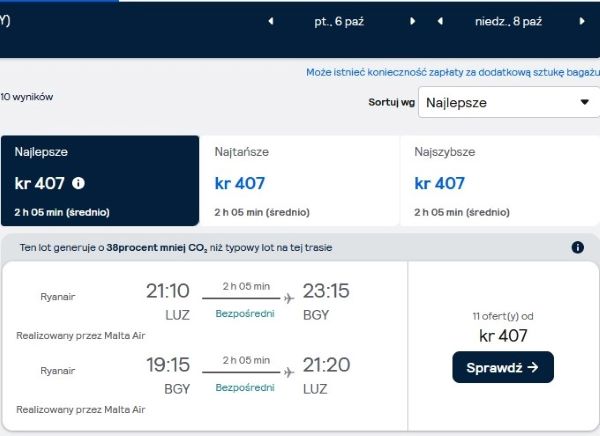This screenshot has width=600, height=436.
Task: Click the niedz., 8 paź return date
Action: 508,21
